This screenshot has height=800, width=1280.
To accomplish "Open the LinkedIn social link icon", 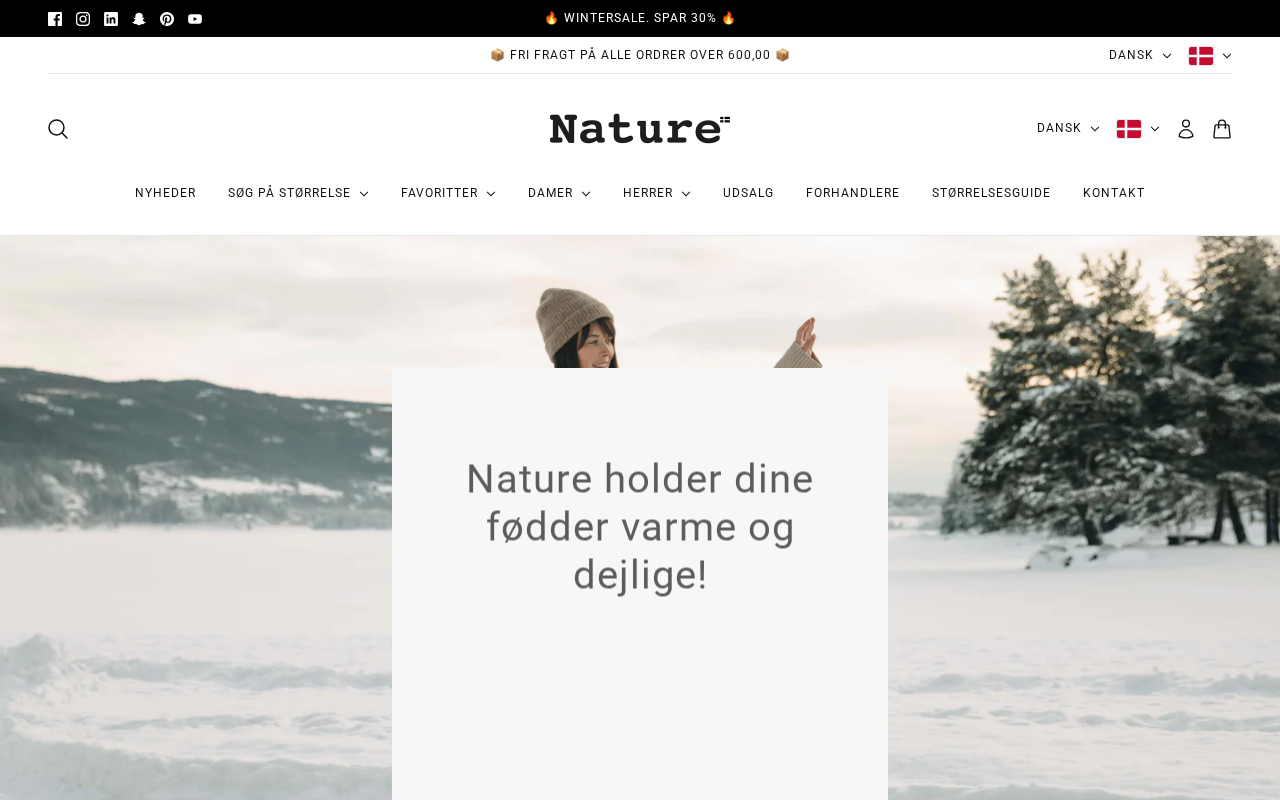I will click(x=111, y=19).
